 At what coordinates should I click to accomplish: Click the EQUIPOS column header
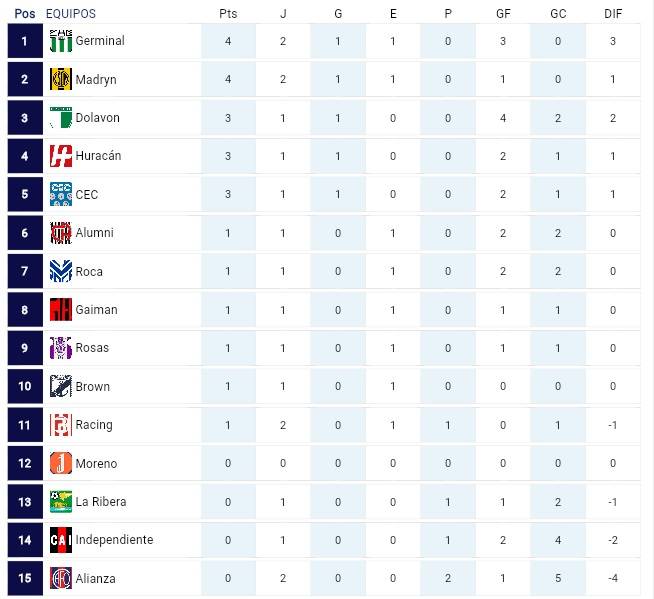coord(71,14)
